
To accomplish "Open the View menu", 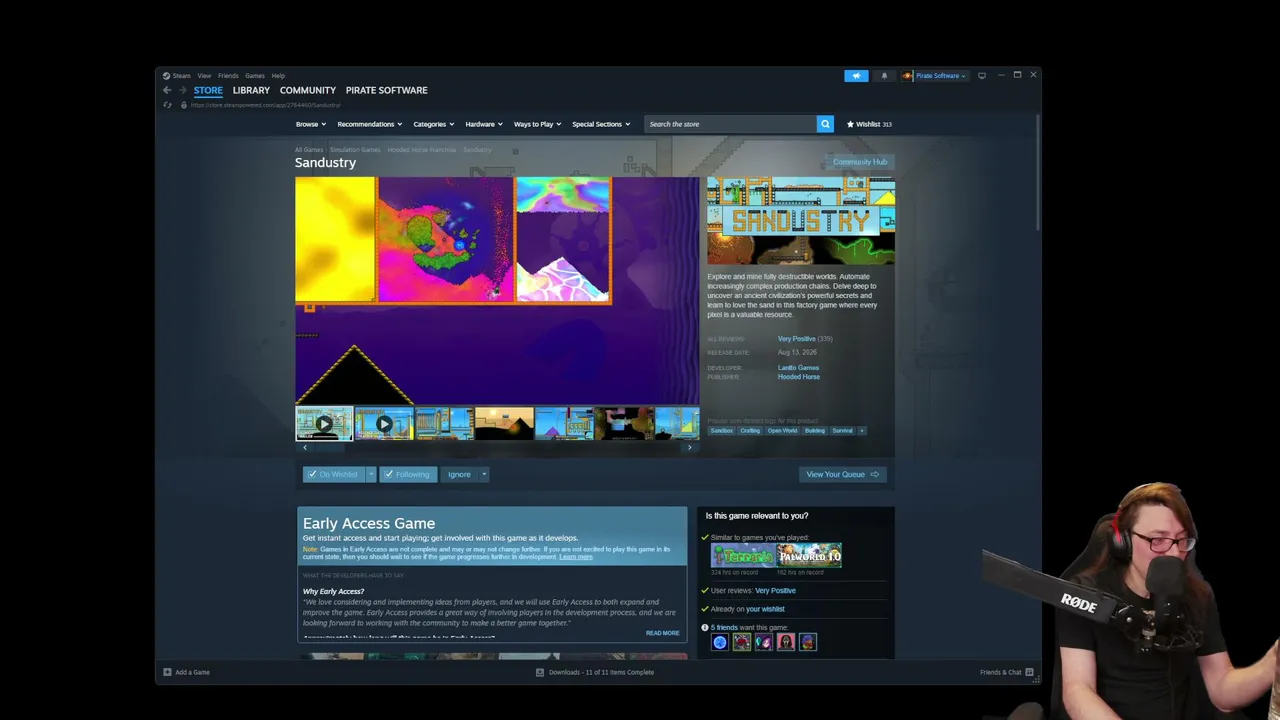I will [204, 76].
